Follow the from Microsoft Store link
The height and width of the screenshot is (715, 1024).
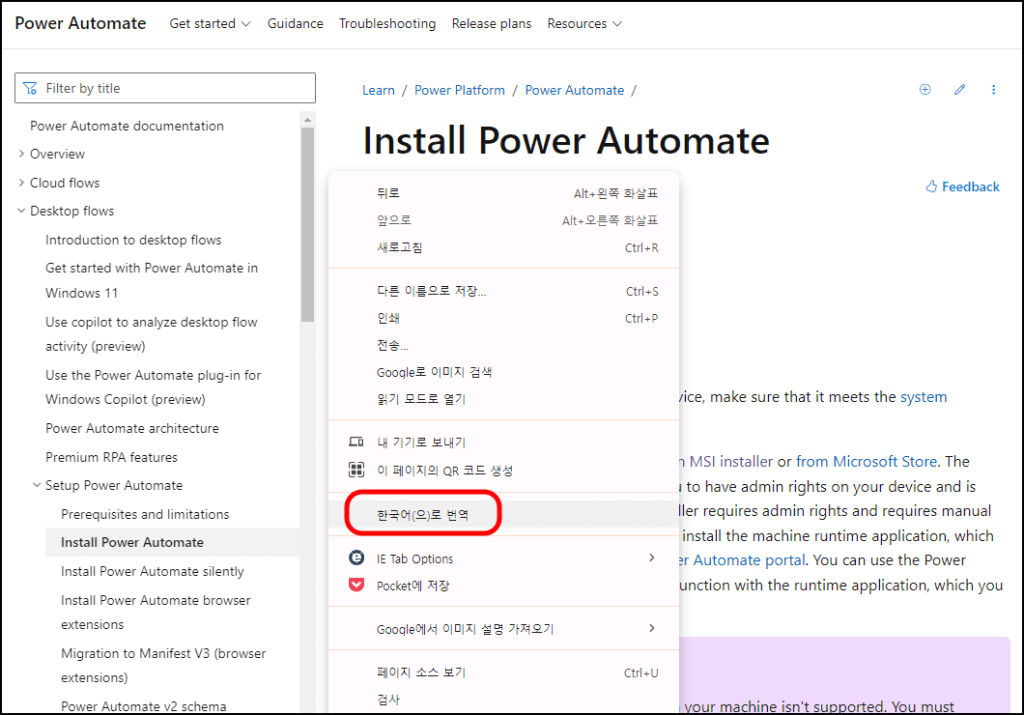[x=867, y=462]
